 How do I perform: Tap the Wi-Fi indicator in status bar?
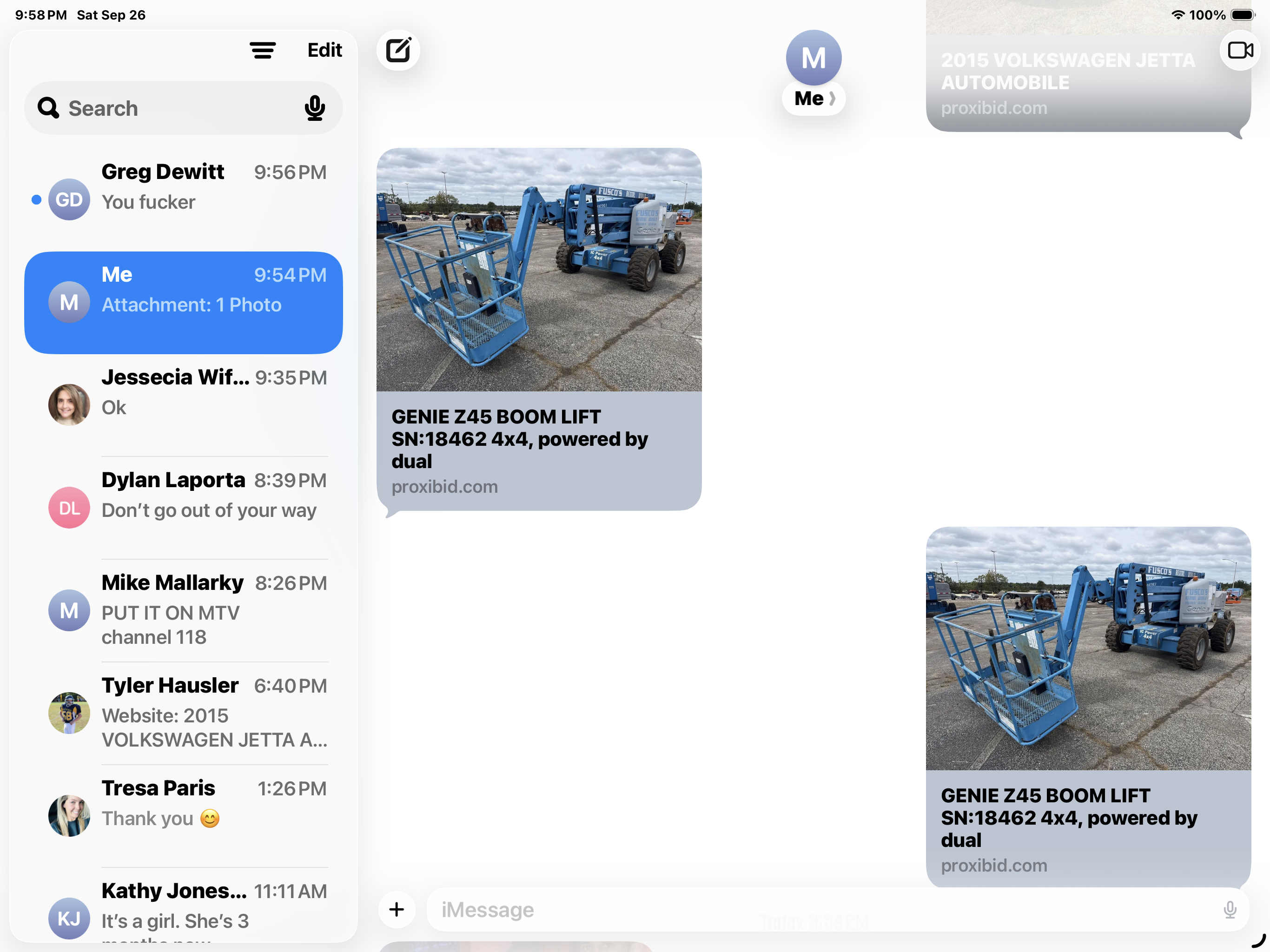(1178, 15)
